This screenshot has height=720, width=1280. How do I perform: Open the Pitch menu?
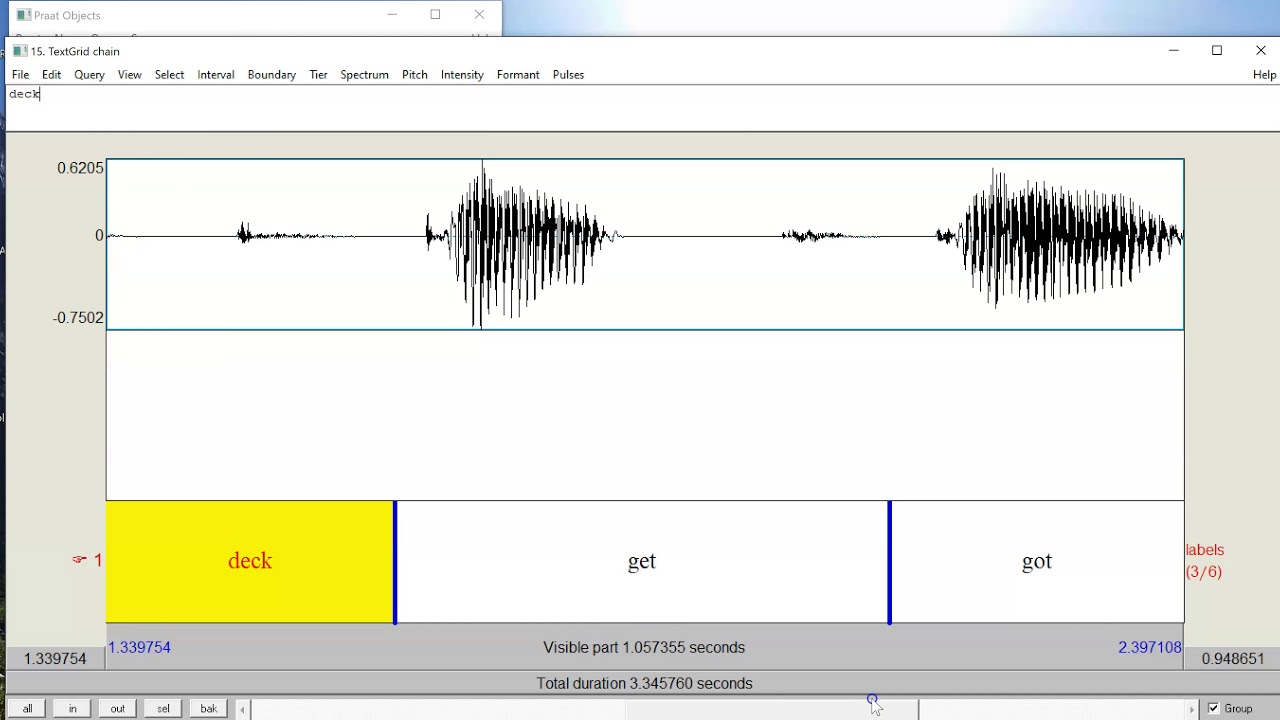[x=414, y=75]
